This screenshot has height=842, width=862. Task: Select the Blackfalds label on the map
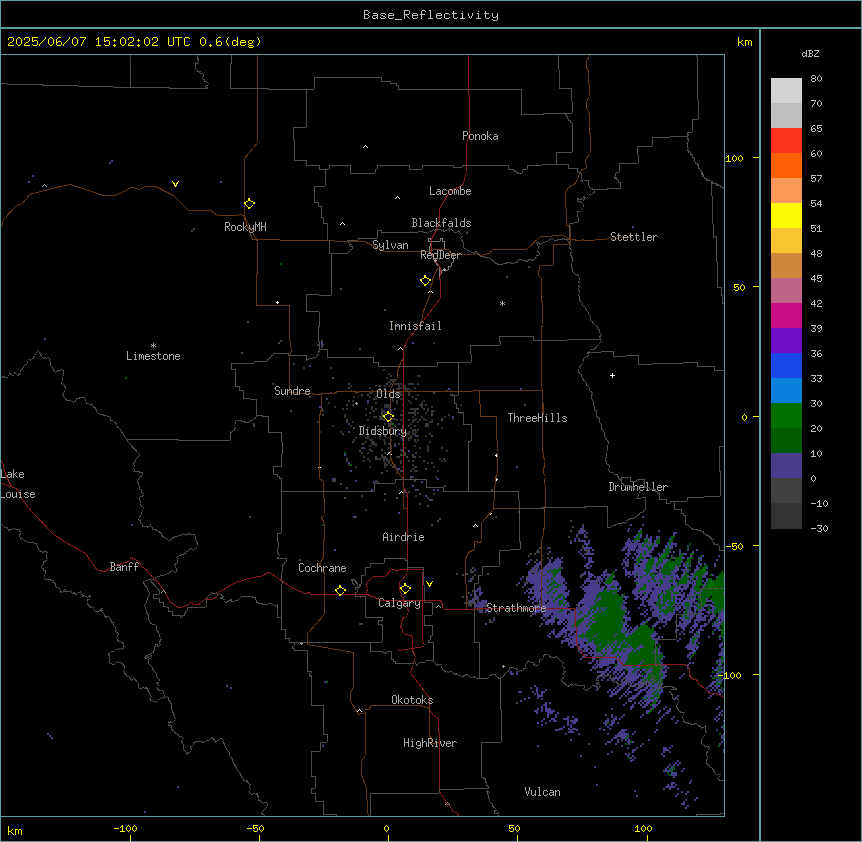[441, 223]
